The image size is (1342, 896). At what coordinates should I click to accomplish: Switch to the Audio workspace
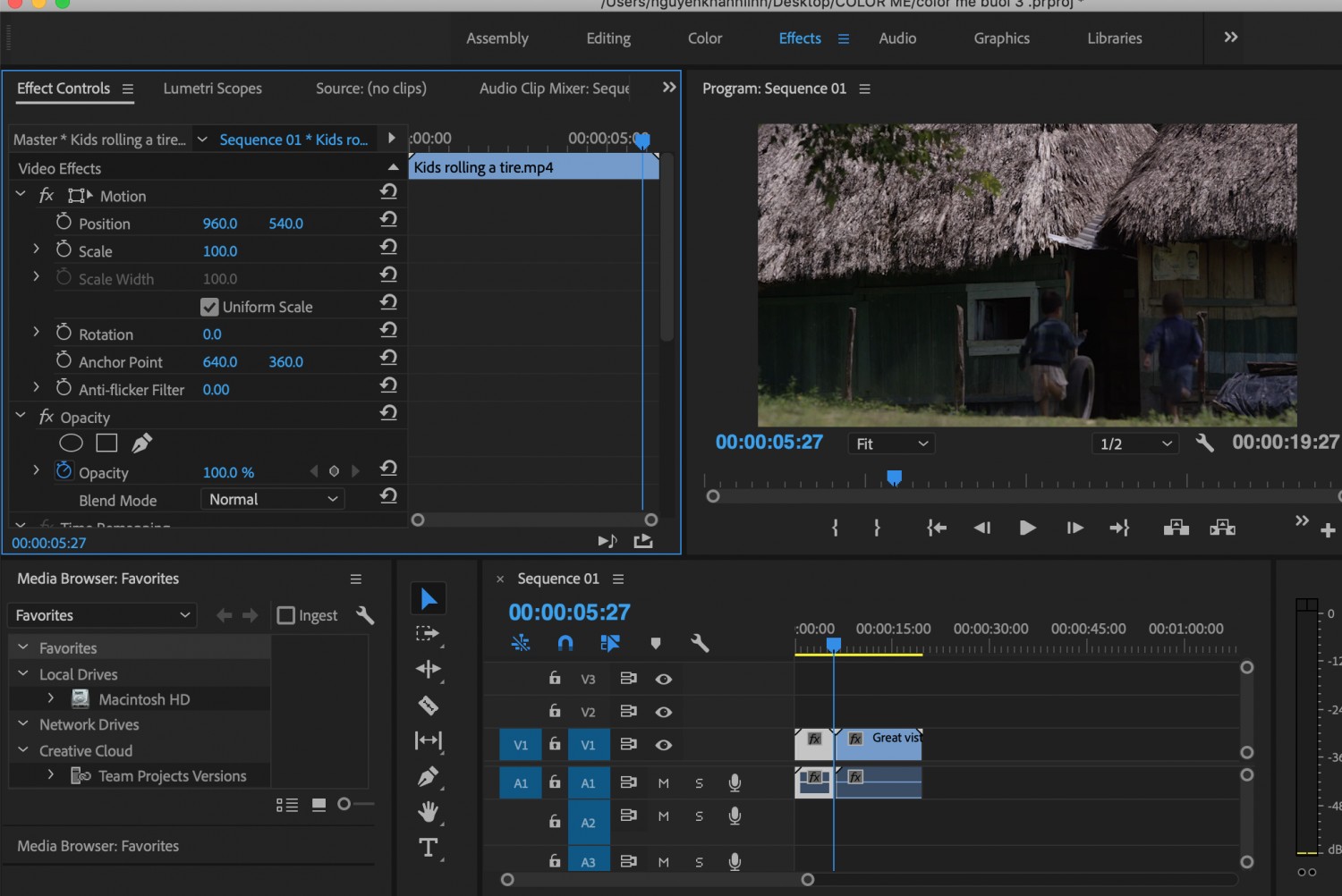[x=897, y=38]
